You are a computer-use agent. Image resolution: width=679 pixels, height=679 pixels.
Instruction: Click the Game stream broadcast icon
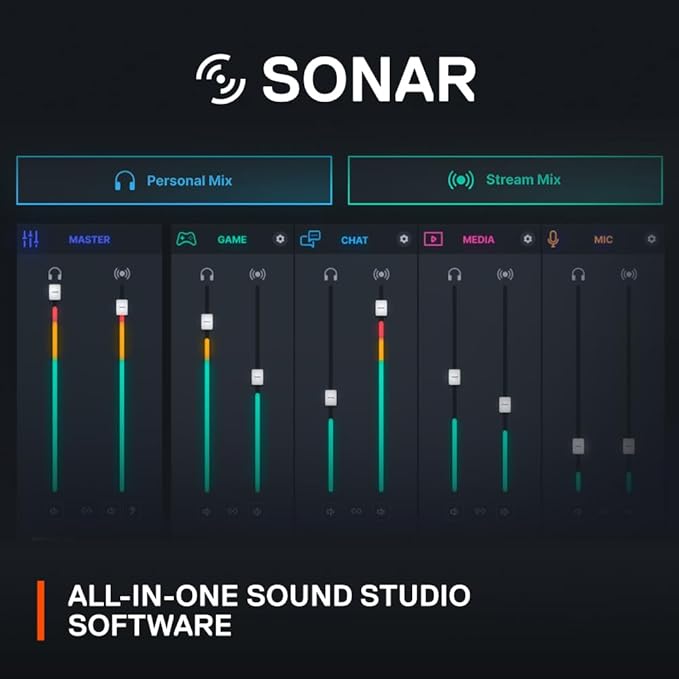pyautogui.click(x=257, y=274)
